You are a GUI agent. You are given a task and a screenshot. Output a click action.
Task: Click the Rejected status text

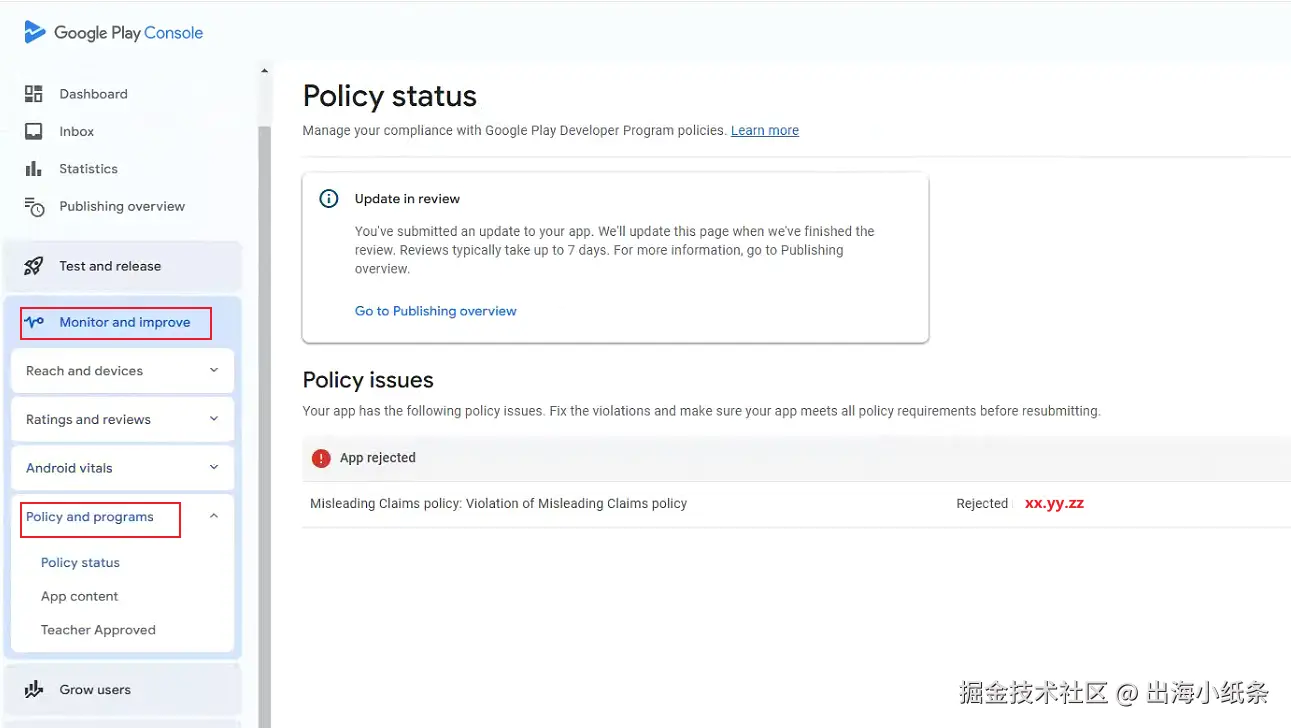pos(982,504)
